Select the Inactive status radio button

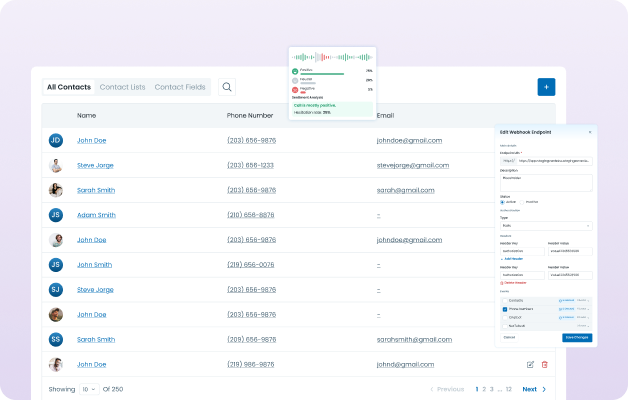523,202
